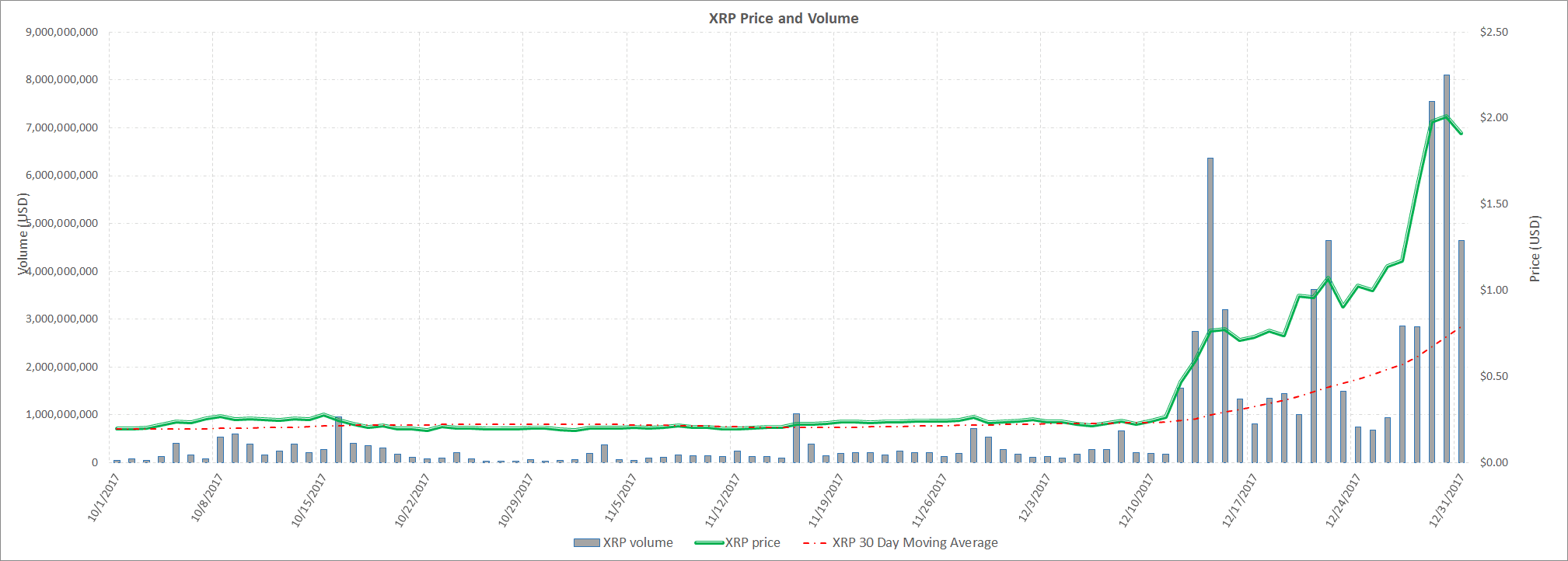This screenshot has height=561, width=1568.
Task: Click the $1.00 price axis label
Action: point(1493,290)
